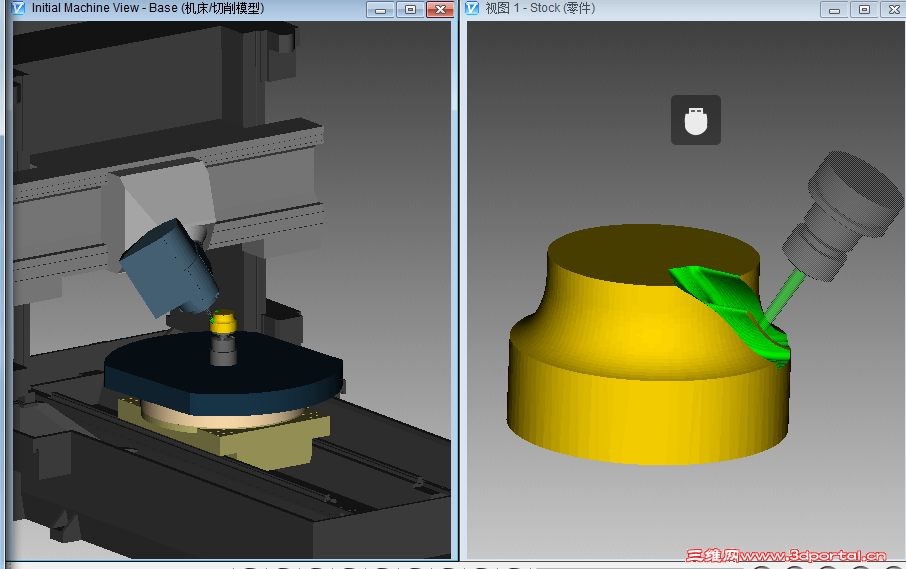This screenshot has width=906, height=569.
Task: Select the dark blue rotary table in Machine View
Action: click(224, 371)
